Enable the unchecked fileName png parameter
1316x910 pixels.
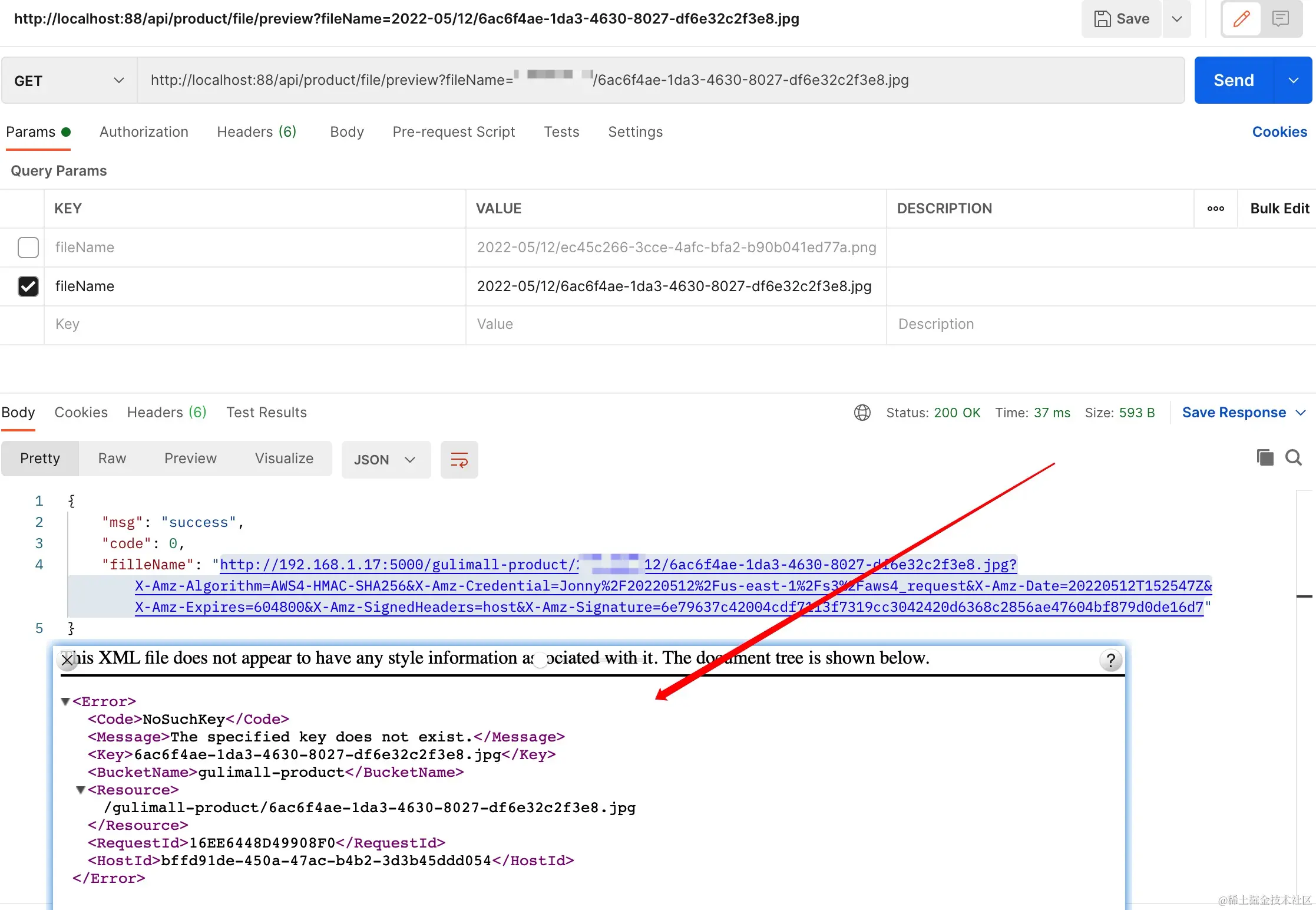pos(28,248)
